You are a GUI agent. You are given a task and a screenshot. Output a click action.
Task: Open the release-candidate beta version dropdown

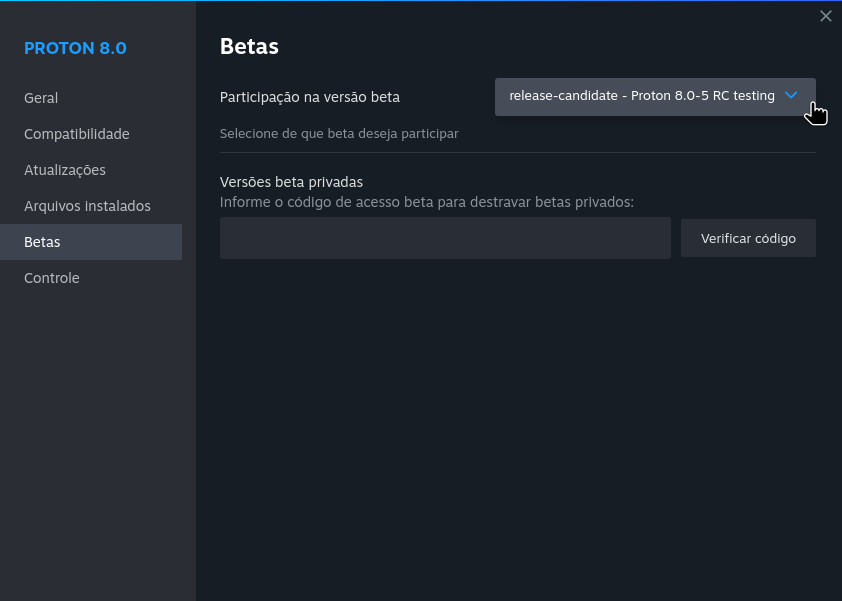point(655,97)
